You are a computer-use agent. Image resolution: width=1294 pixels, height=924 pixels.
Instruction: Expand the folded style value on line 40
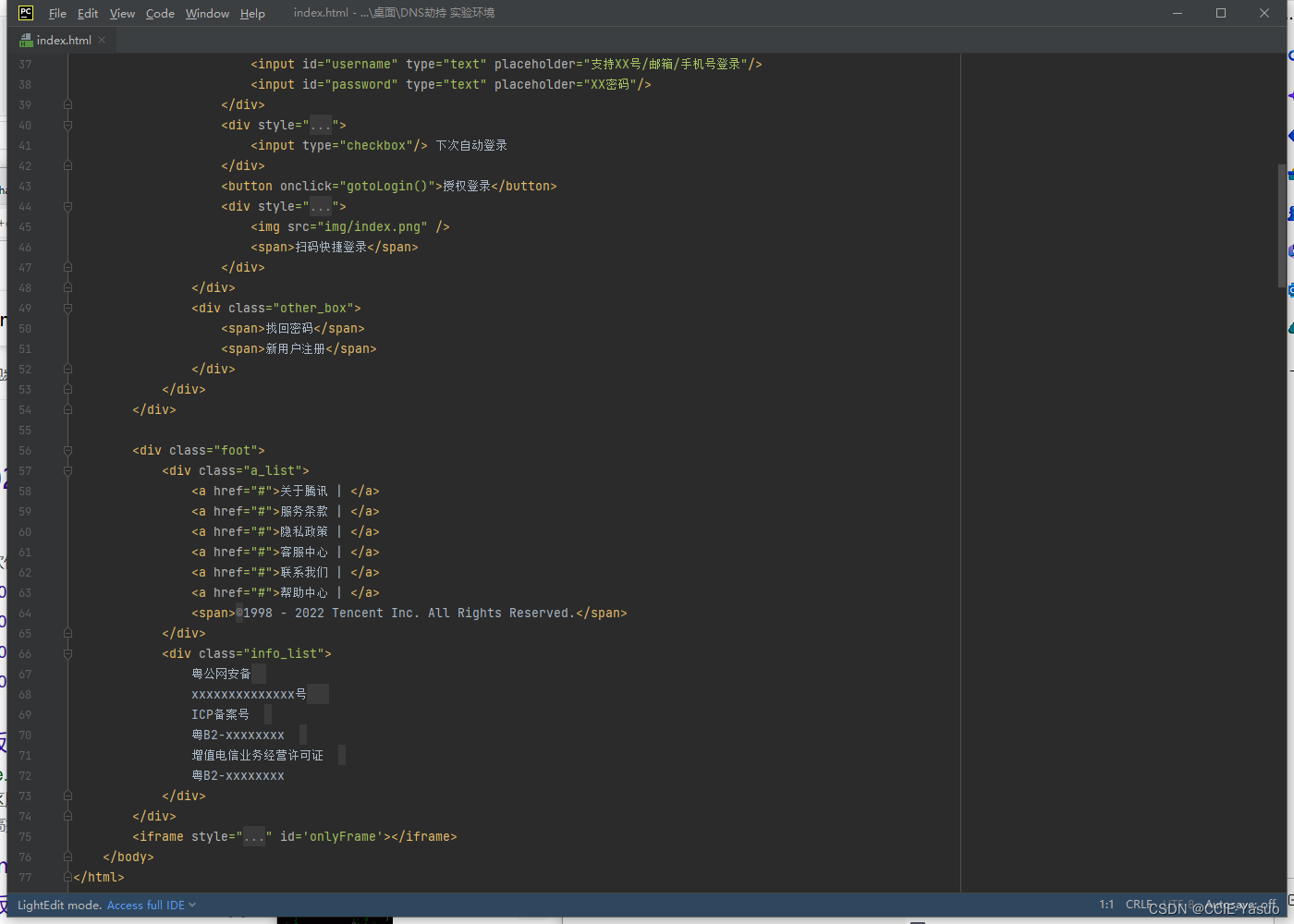coord(321,125)
